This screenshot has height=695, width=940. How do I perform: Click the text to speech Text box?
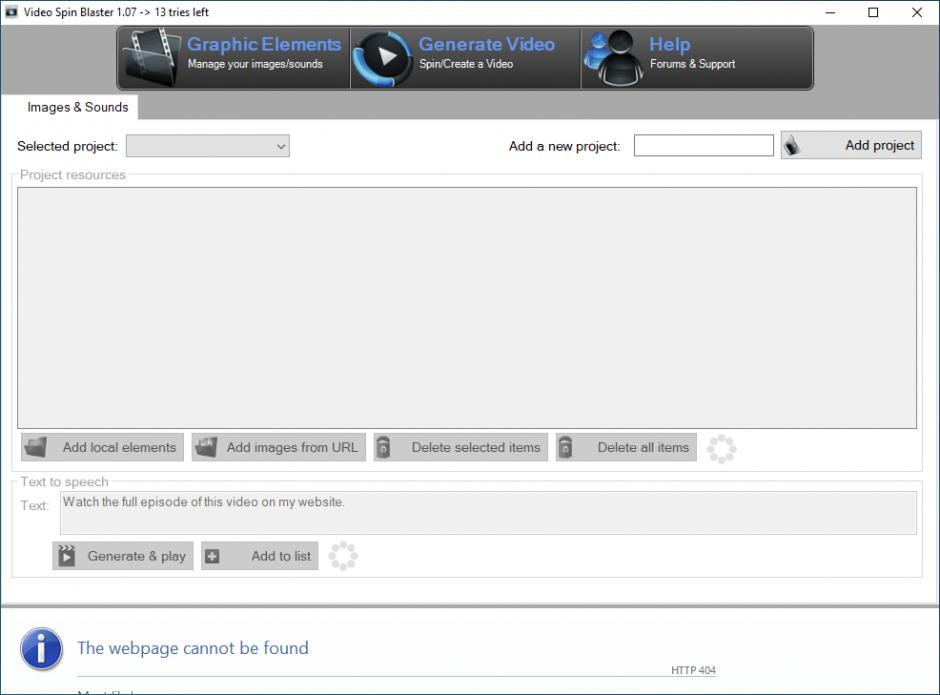488,513
